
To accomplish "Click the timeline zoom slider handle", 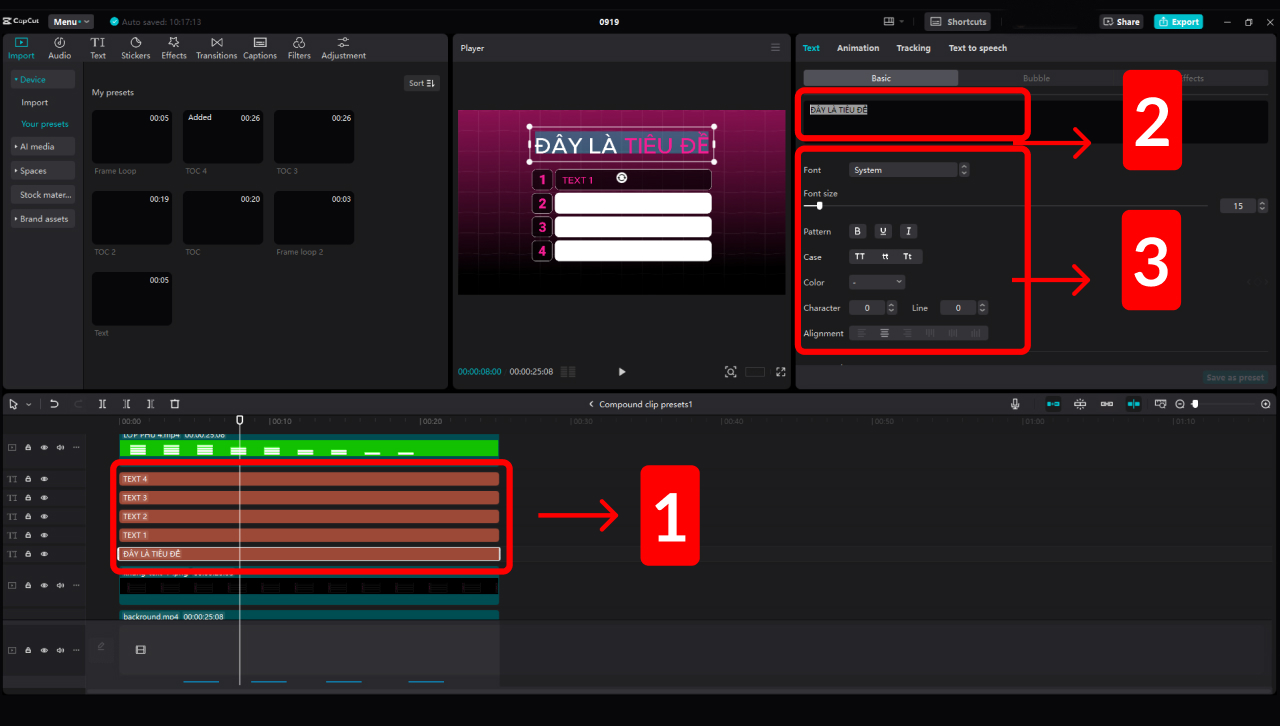I will [1195, 404].
